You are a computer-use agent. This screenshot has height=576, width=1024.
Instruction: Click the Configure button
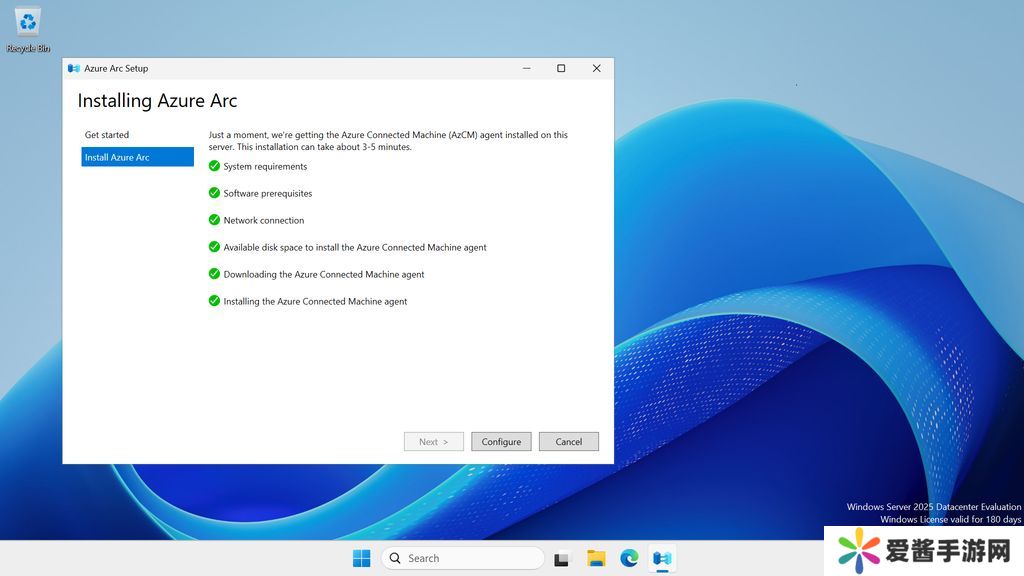click(501, 441)
